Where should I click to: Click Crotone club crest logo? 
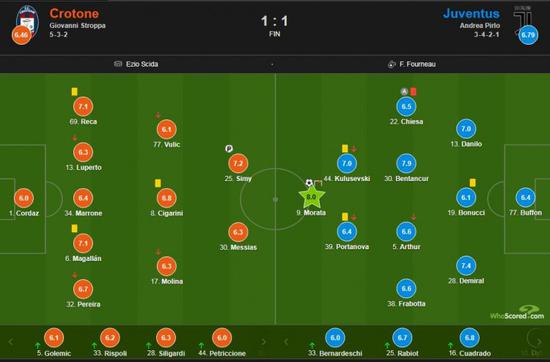click(x=27, y=22)
